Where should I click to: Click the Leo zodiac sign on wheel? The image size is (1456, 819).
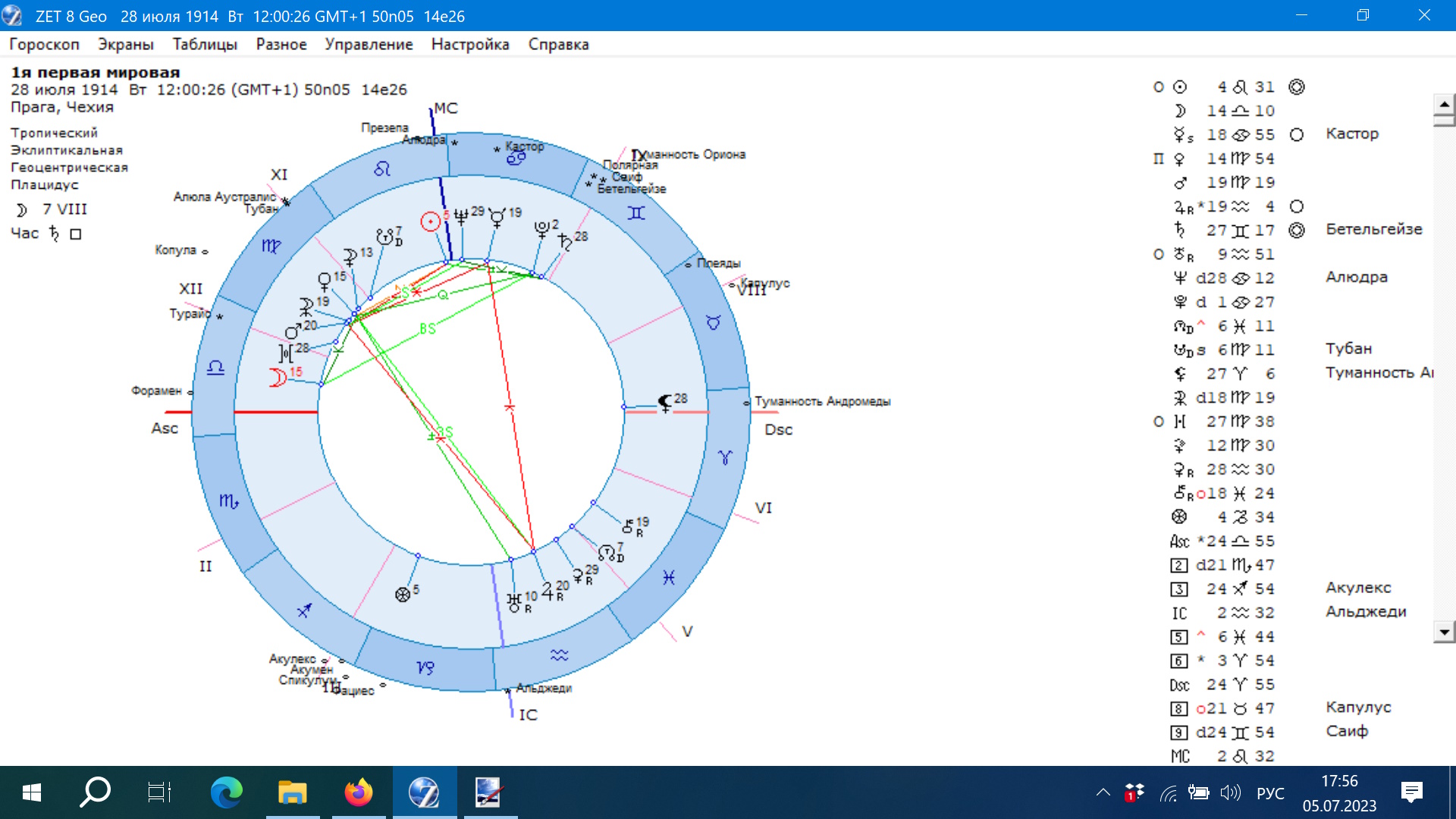(381, 169)
